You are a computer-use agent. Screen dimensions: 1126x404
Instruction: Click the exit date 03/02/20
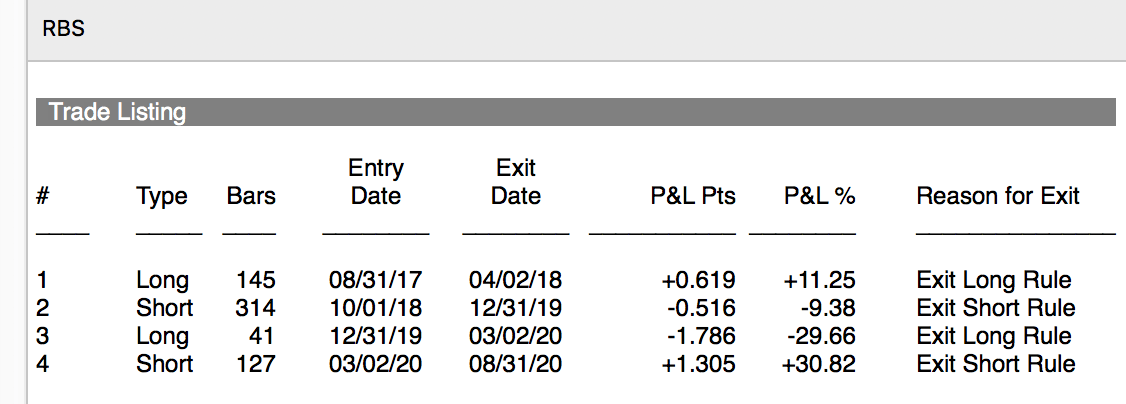(516, 336)
